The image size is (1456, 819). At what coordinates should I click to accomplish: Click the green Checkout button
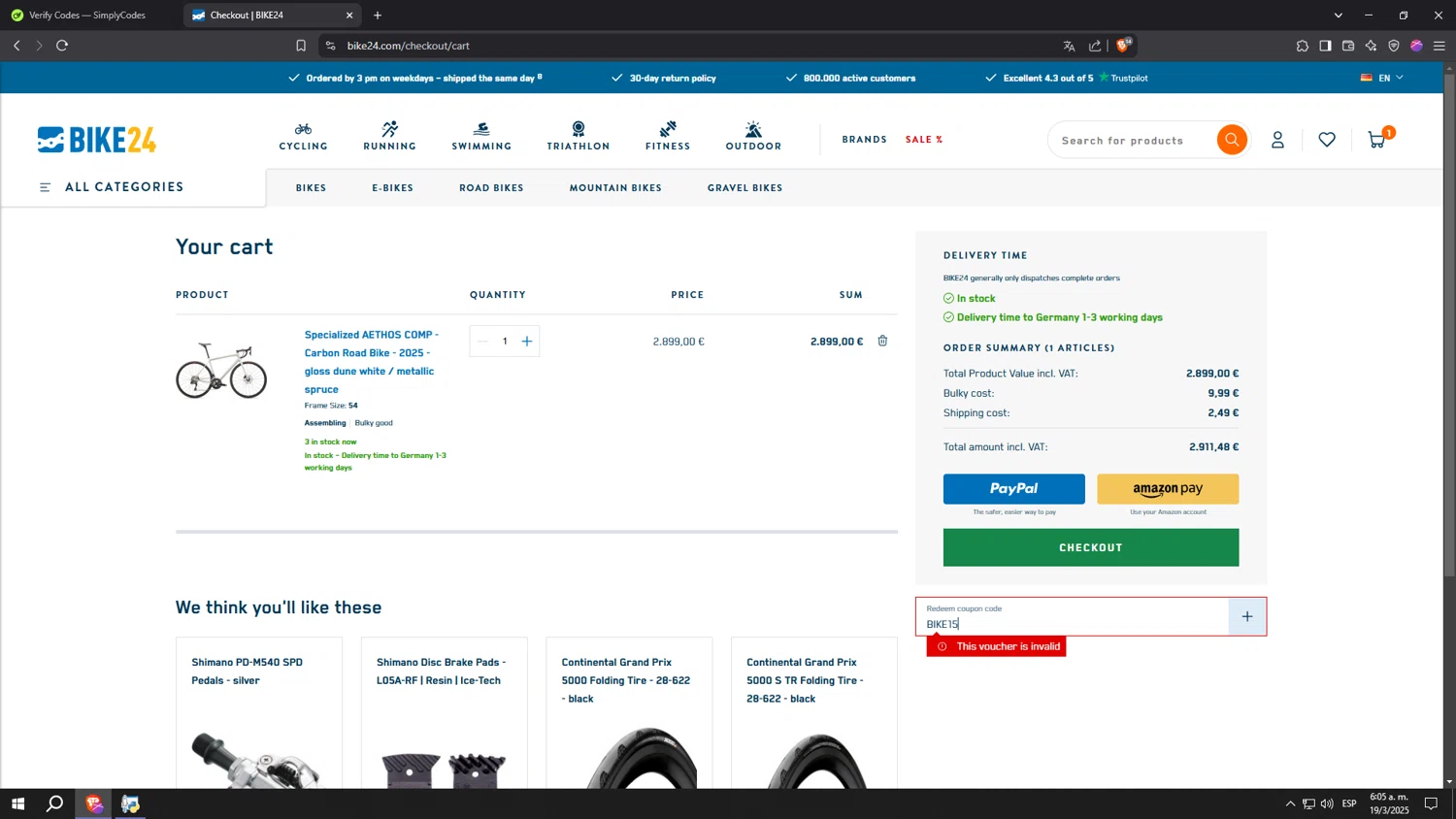[x=1091, y=547]
